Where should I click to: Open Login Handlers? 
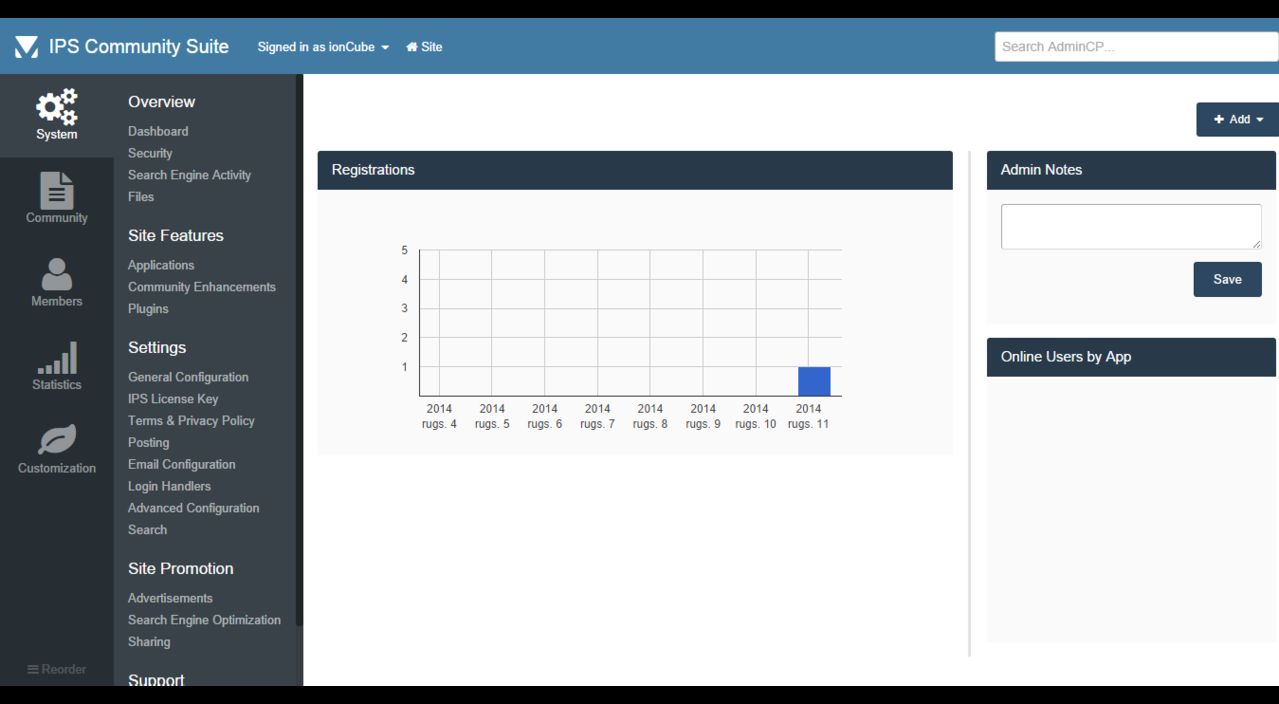coord(169,487)
